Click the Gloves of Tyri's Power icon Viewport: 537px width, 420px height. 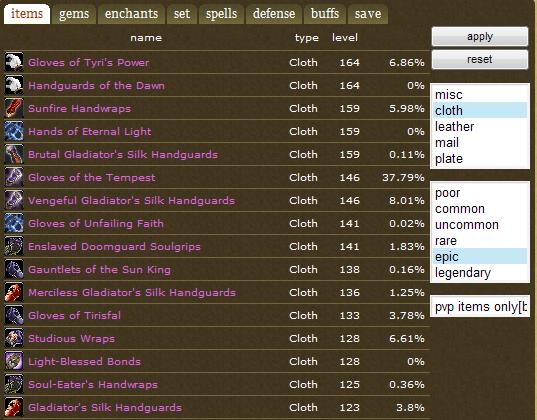[14, 62]
